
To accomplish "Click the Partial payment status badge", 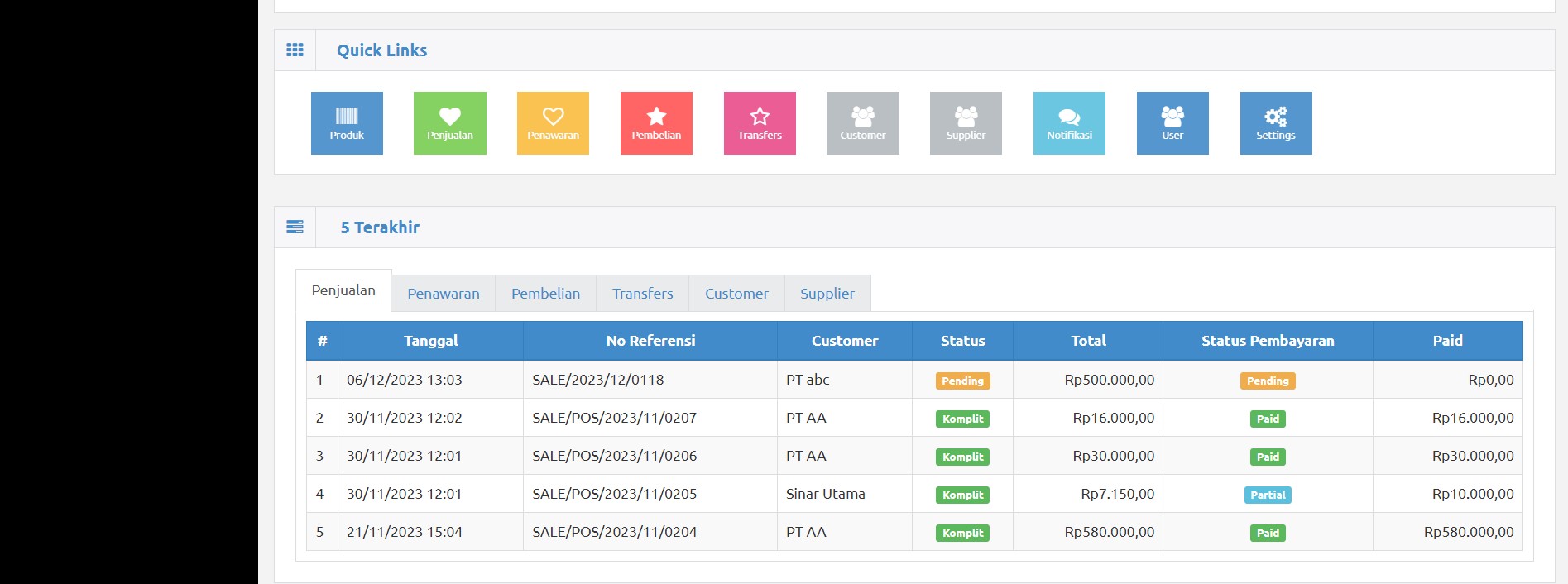I will pos(1267,495).
